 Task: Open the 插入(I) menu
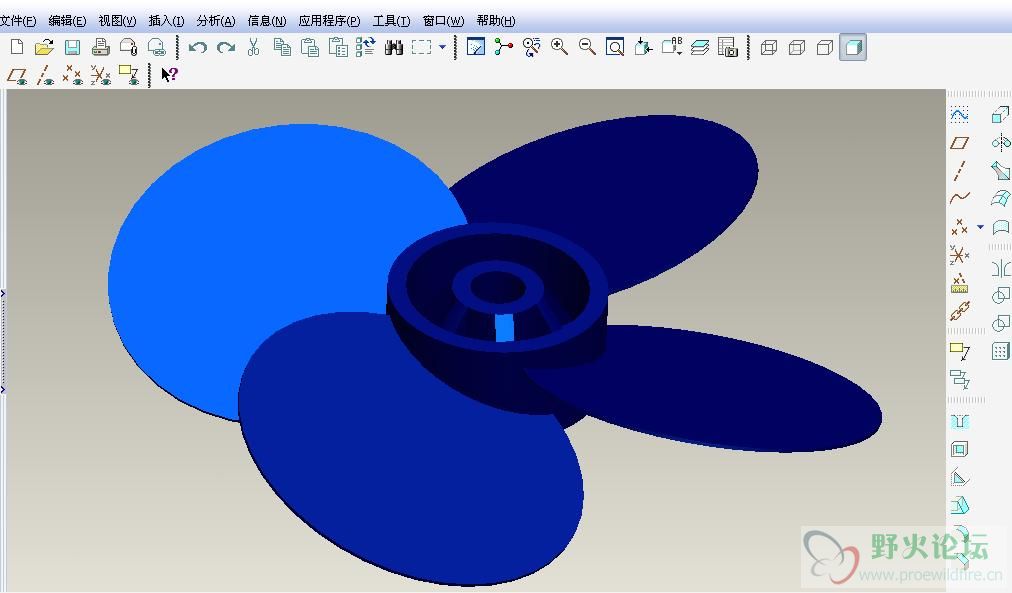click(x=166, y=21)
